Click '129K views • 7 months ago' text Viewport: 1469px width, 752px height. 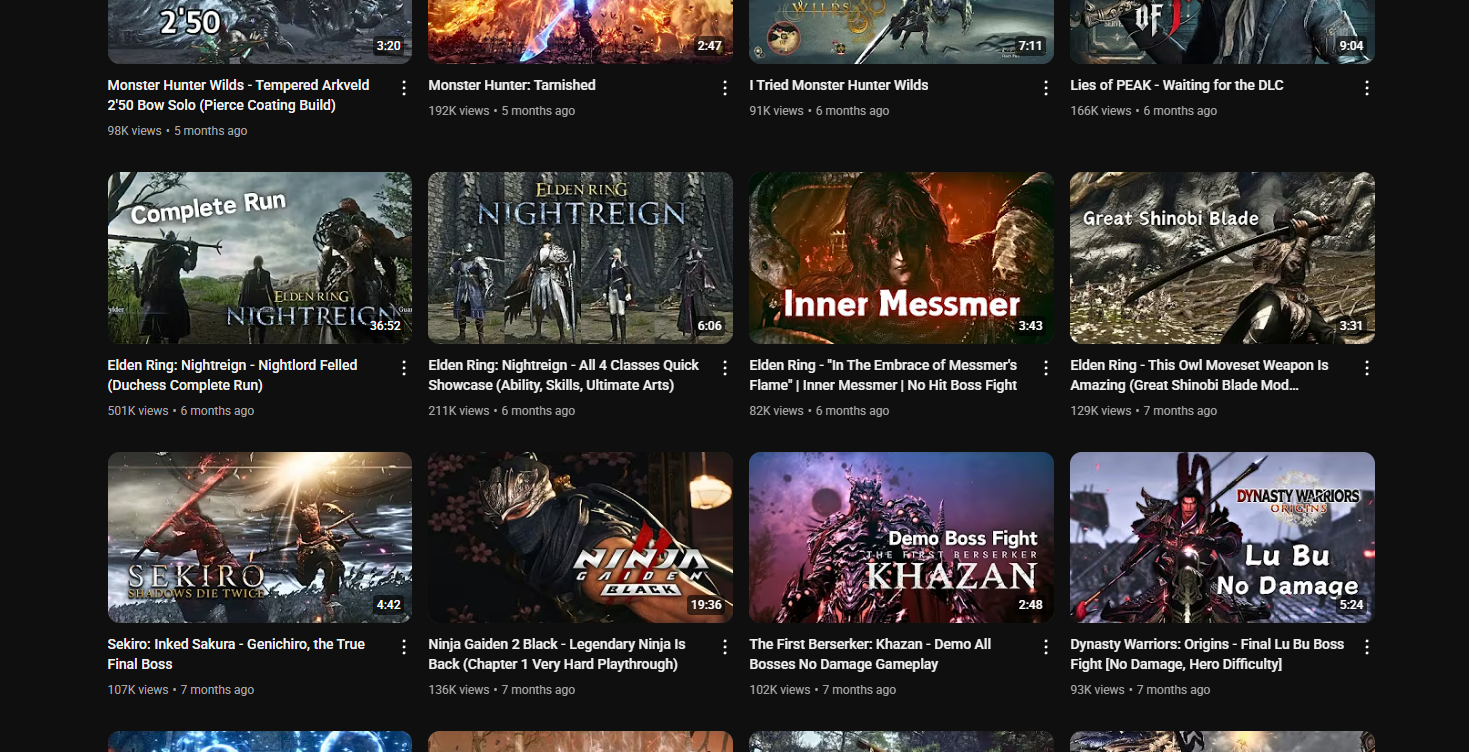(1144, 411)
